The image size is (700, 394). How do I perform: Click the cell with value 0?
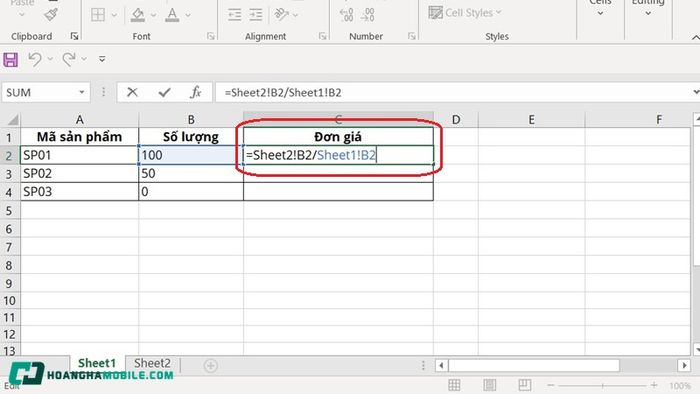click(x=191, y=191)
